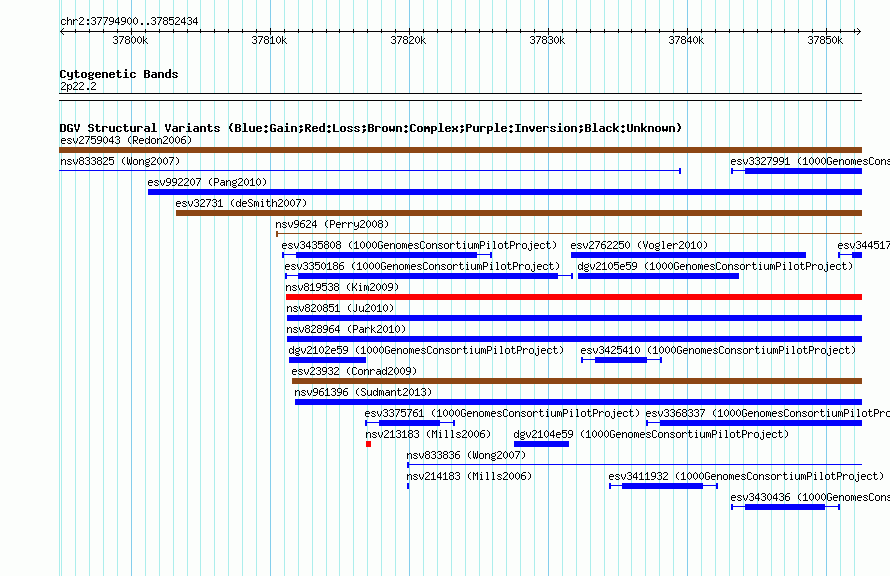890x576 pixels.
Task: Open the nsv833825 (Wong2007) variant label
Action: [120, 161]
